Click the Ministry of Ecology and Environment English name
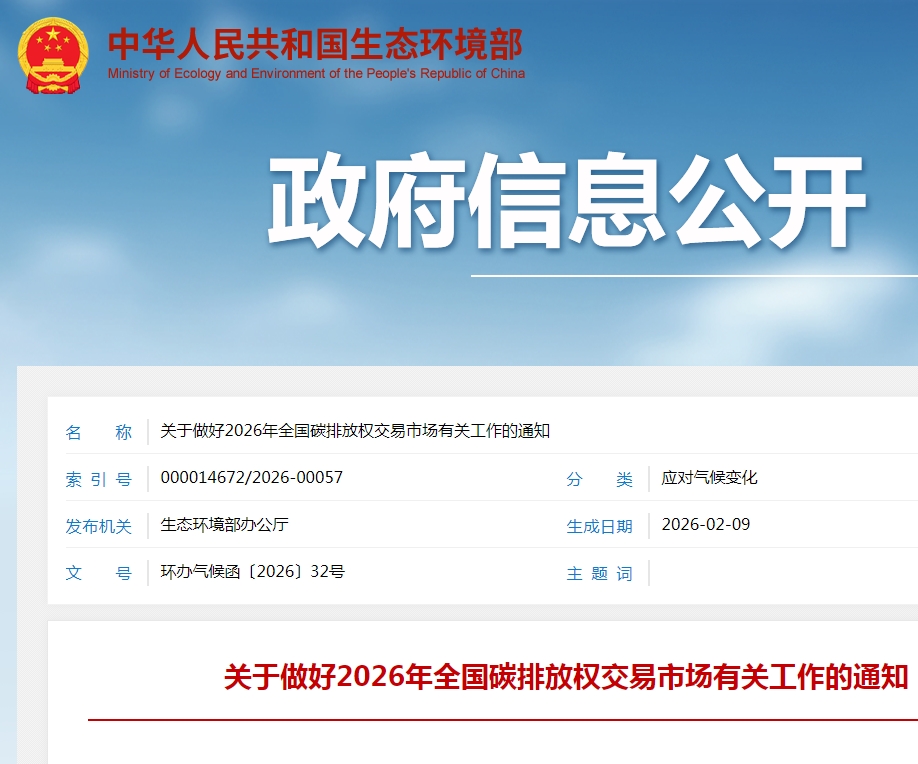The width and height of the screenshot is (918, 764). (316, 74)
